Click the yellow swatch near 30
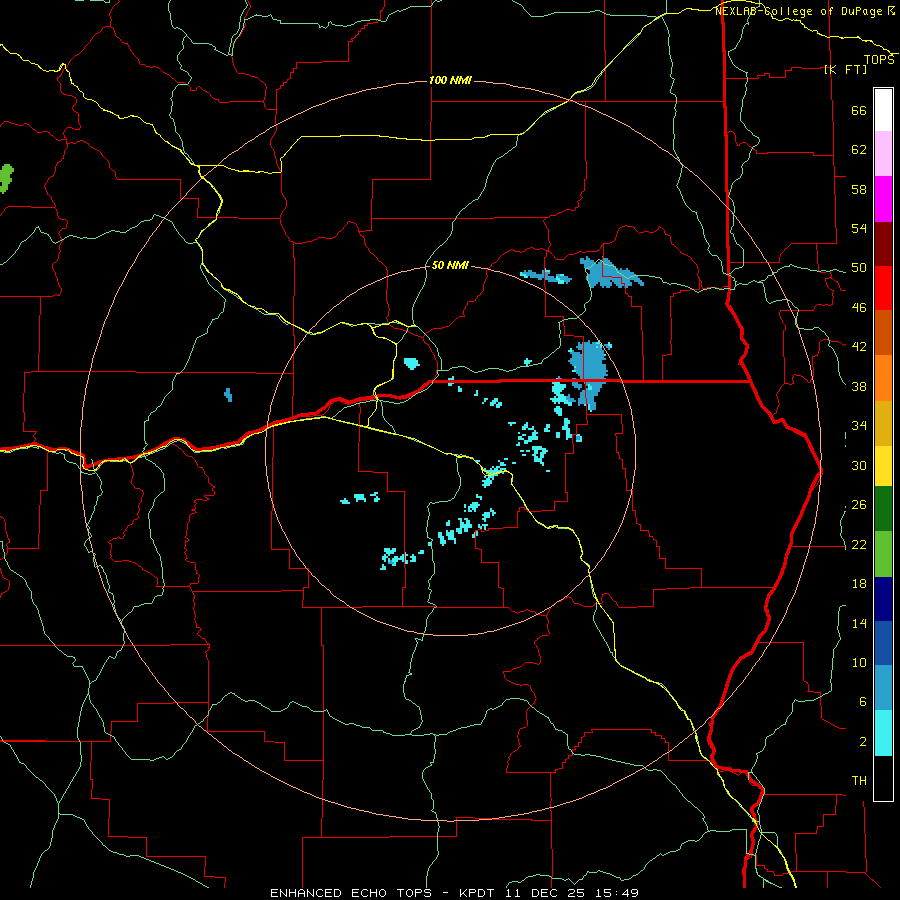 (x=883, y=465)
